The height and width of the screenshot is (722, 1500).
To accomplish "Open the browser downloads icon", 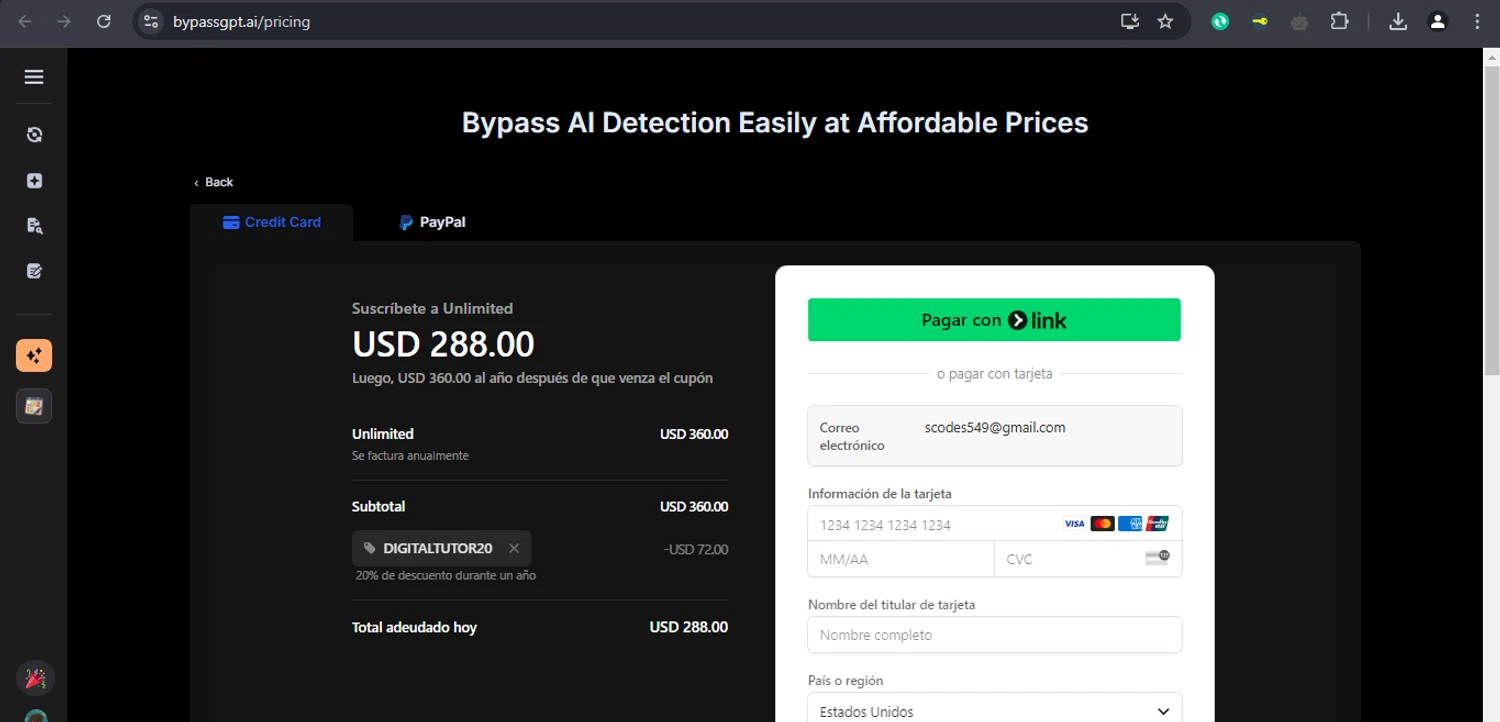I will (1398, 21).
